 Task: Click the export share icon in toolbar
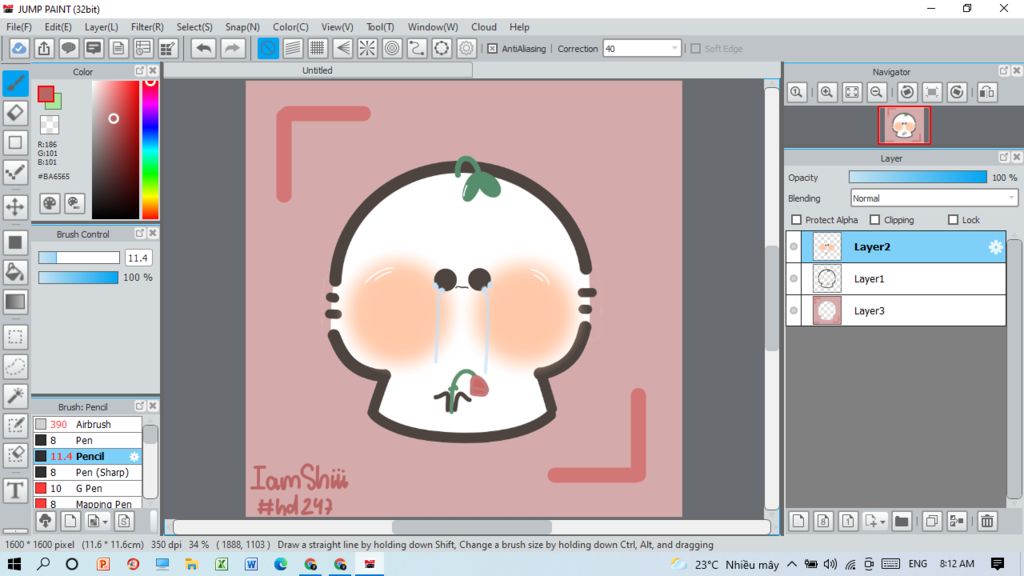[x=44, y=48]
